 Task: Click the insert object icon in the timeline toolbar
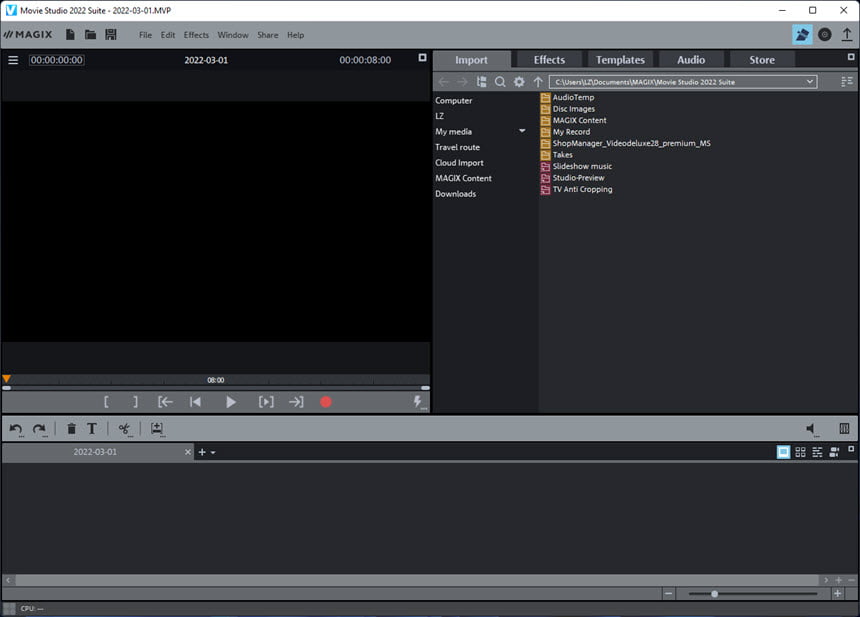point(157,429)
